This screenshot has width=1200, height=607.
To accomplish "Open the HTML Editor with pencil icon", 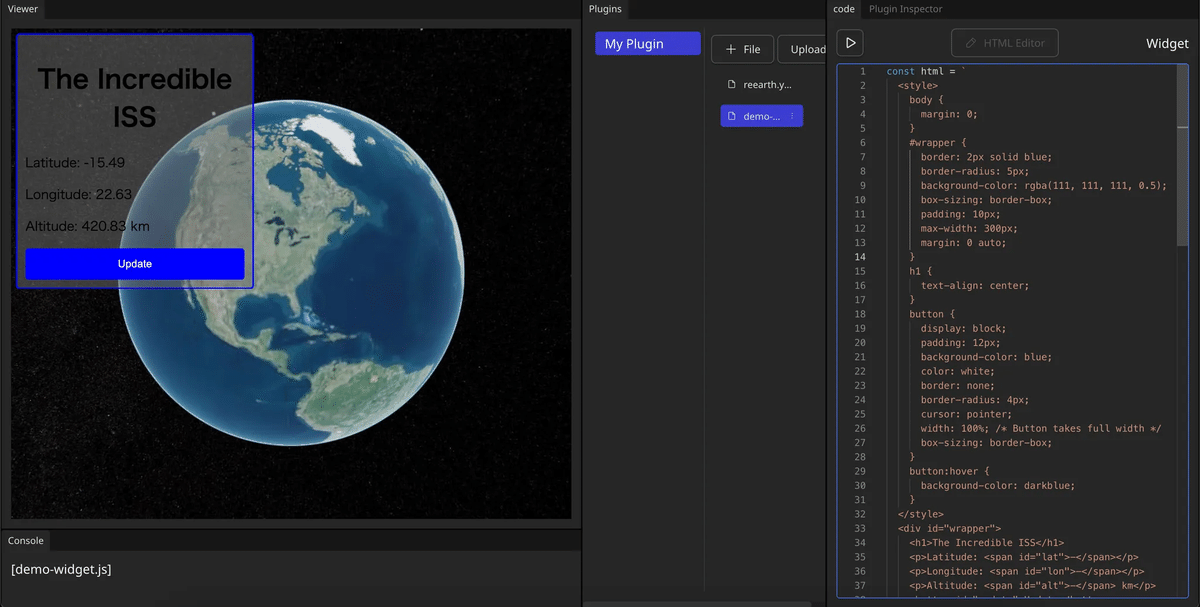I will coord(1004,43).
